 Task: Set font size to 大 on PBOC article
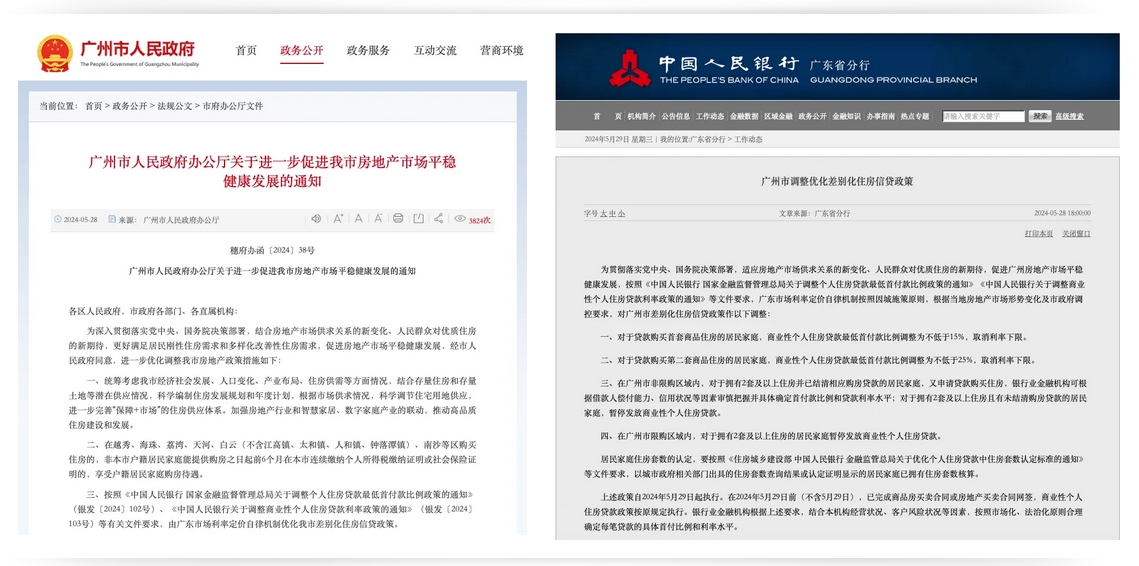coord(603,214)
